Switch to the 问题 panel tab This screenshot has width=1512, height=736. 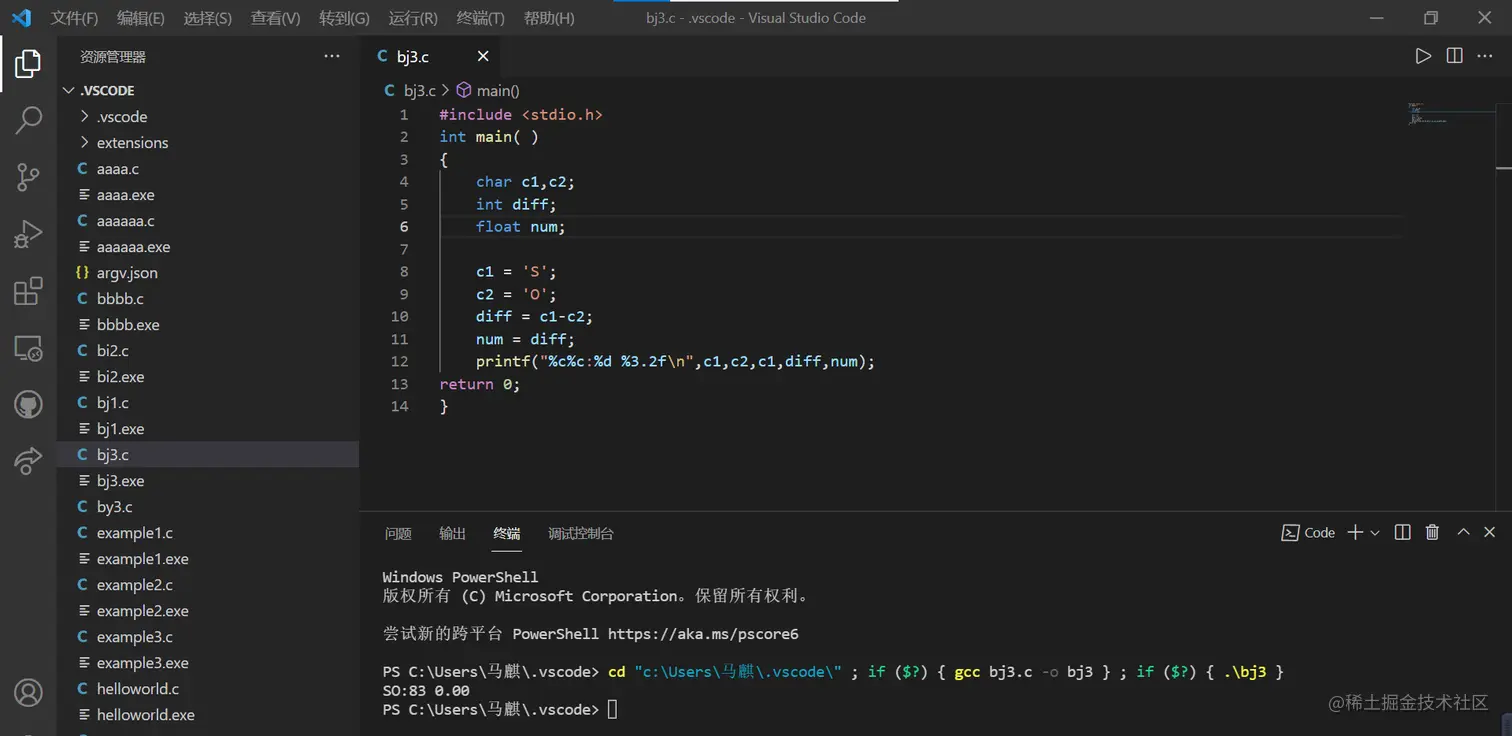(398, 533)
